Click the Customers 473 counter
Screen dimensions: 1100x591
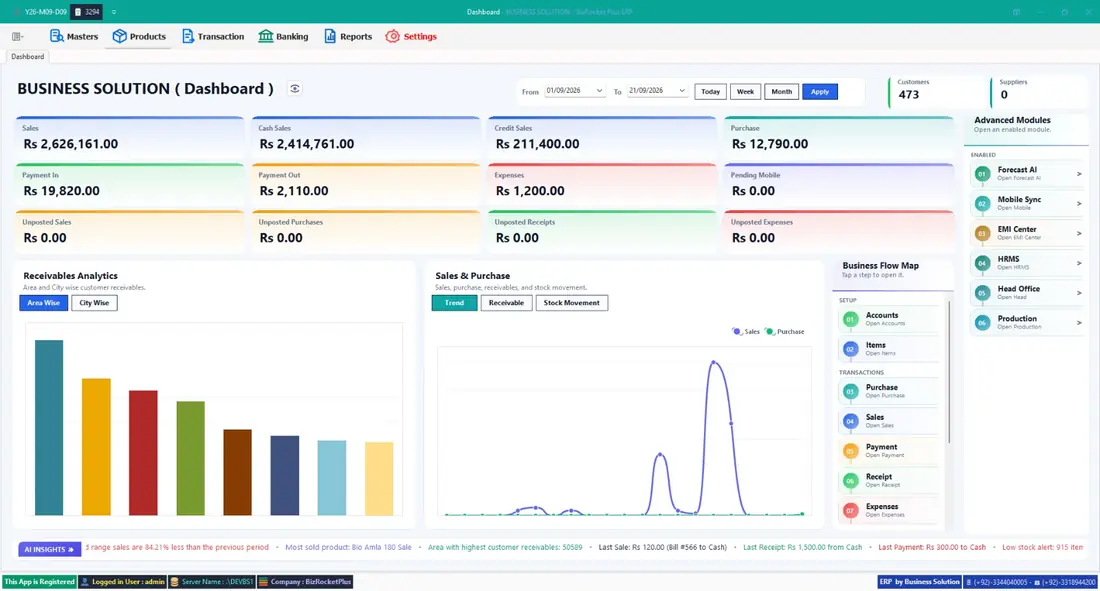click(x=936, y=90)
